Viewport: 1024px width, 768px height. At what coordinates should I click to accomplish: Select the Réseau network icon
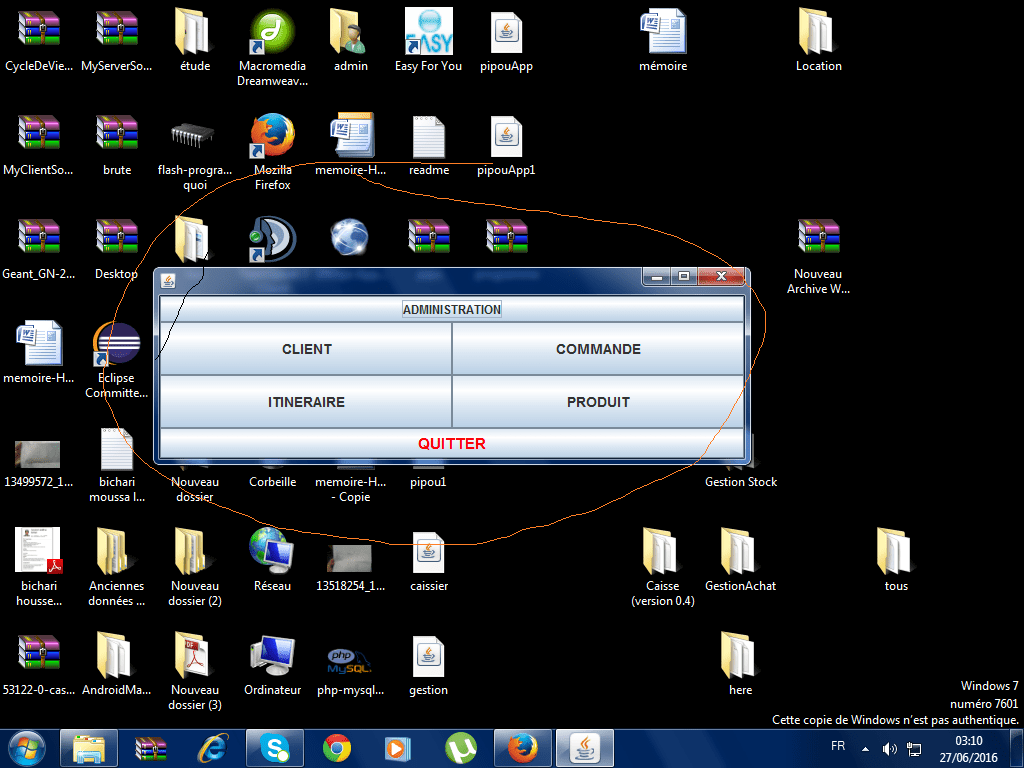[x=272, y=551]
